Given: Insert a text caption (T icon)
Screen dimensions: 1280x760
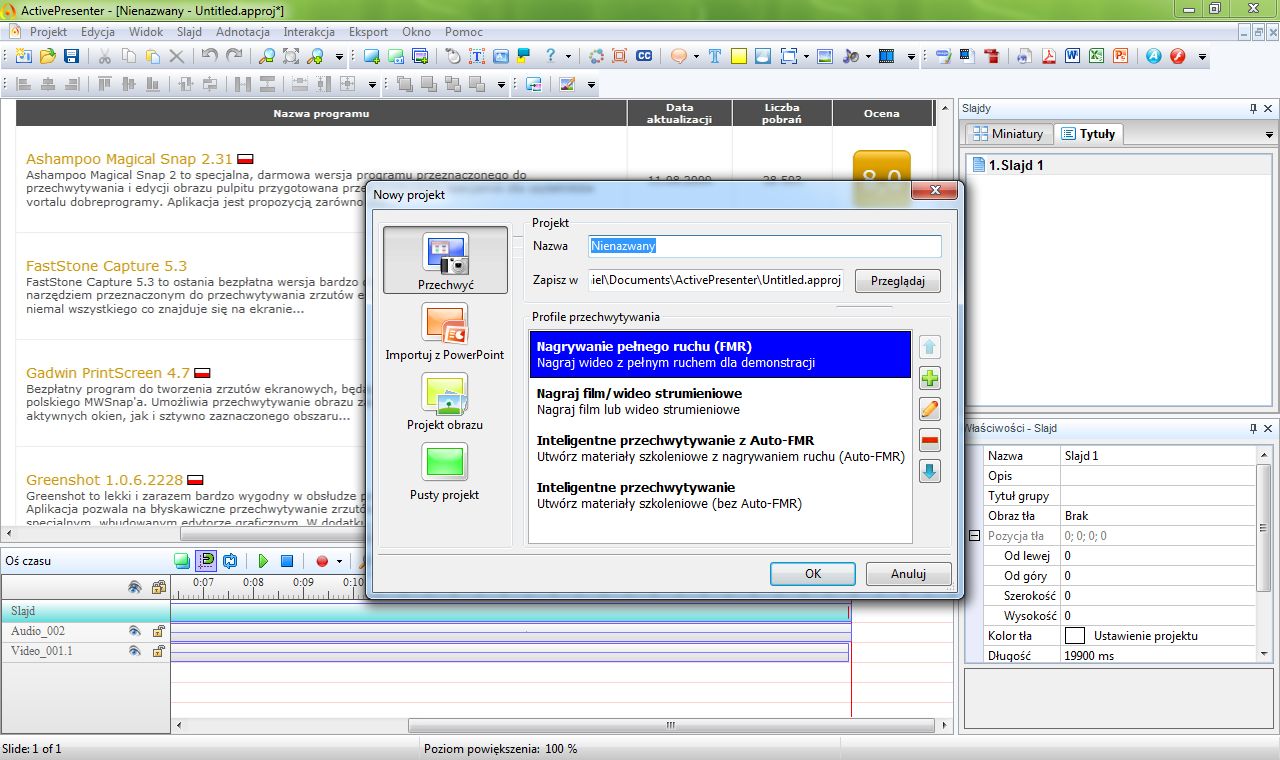Looking at the screenshot, I should point(715,56).
